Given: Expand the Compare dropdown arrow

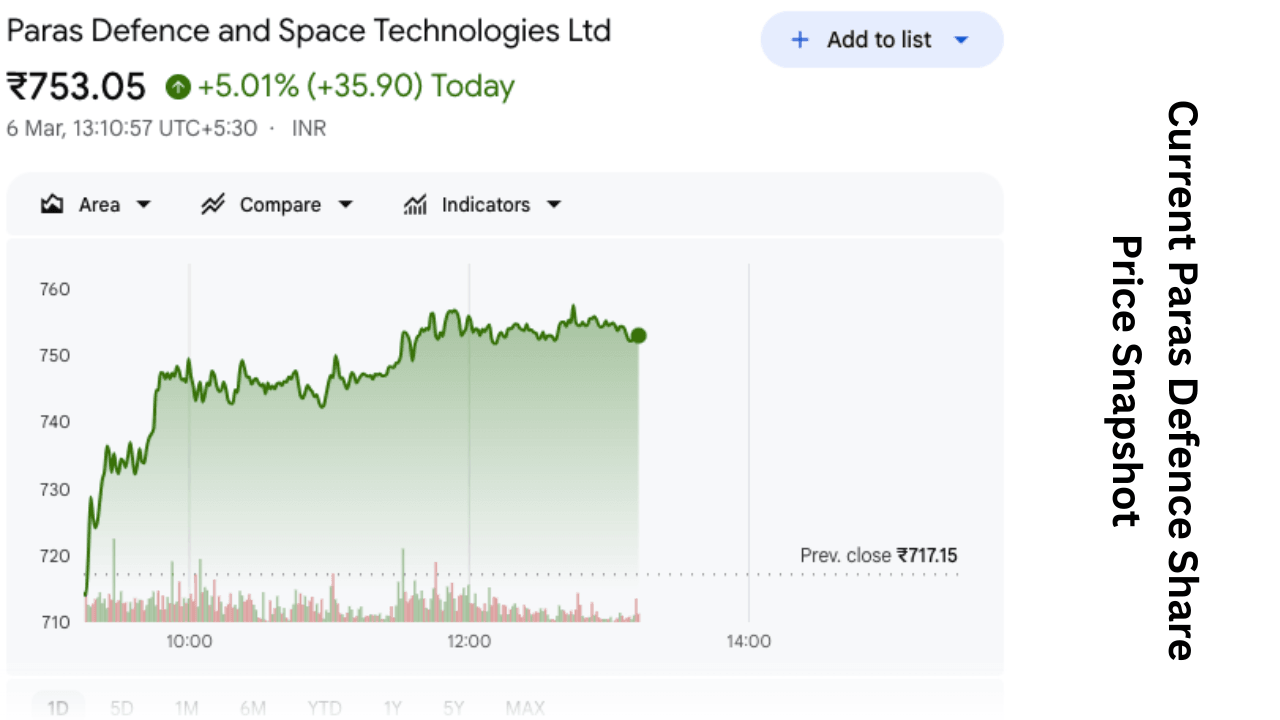Looking at the screenshot, I should pos(345,205).
